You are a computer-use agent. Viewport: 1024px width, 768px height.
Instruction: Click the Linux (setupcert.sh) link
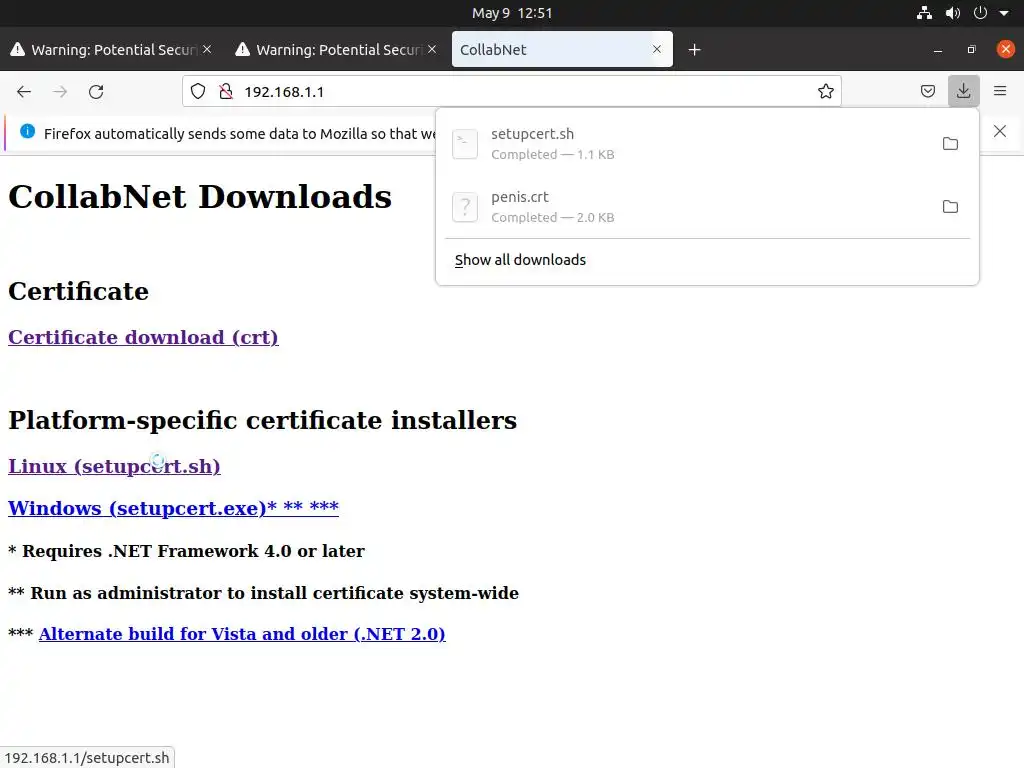click(114, 466)
